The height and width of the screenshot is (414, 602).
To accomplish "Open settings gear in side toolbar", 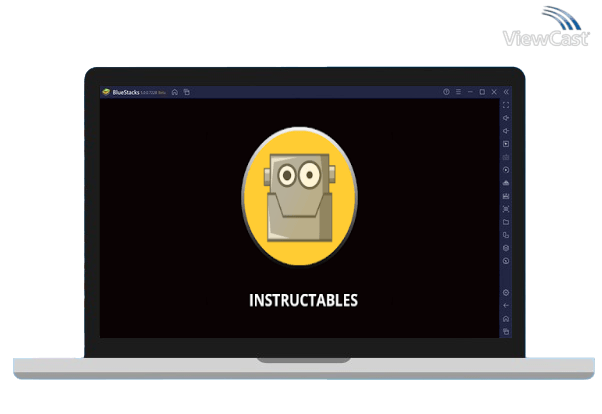I will pyautogui.click(x=506, y=293).
